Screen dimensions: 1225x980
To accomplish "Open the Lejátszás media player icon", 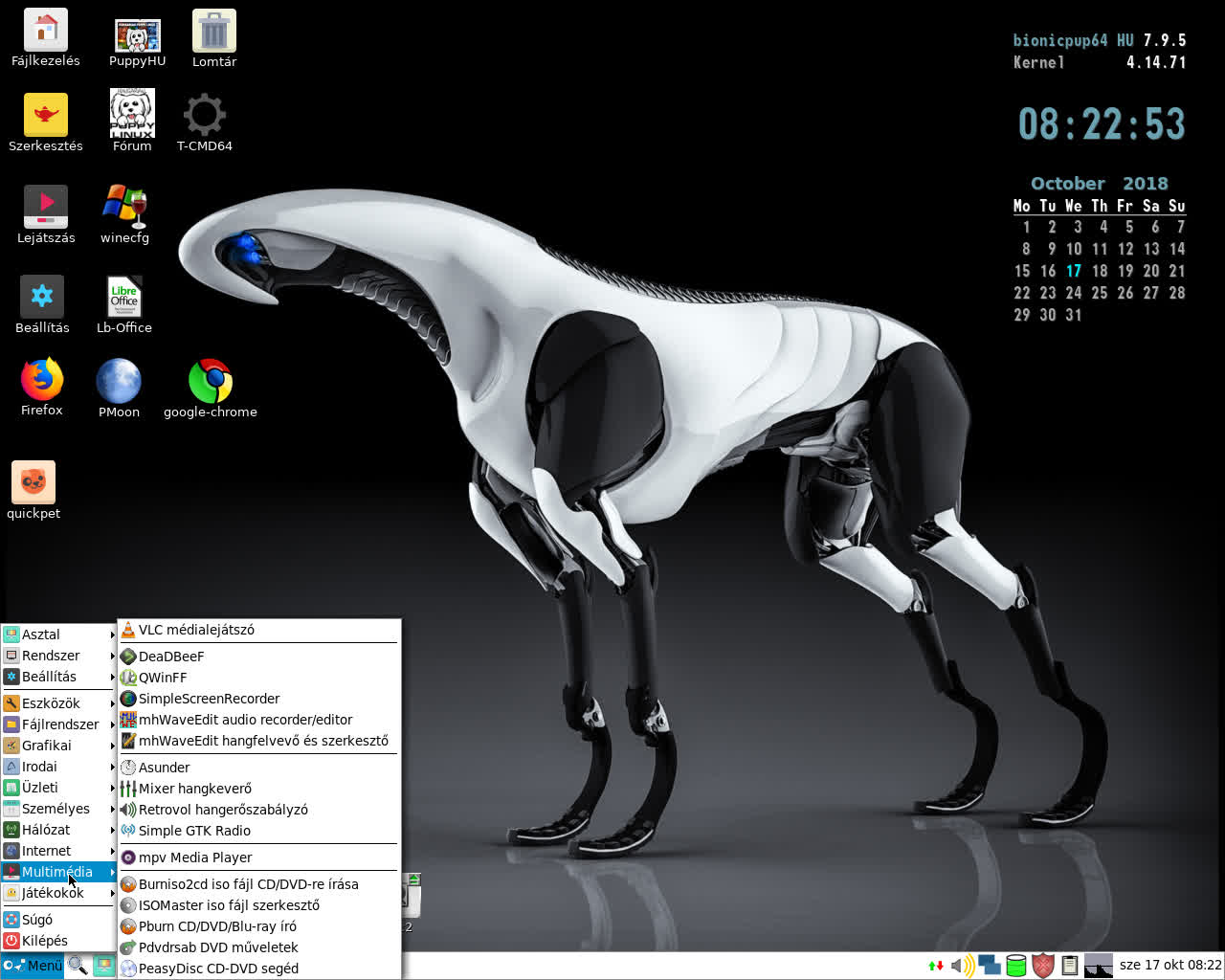I will pos(46,214).
